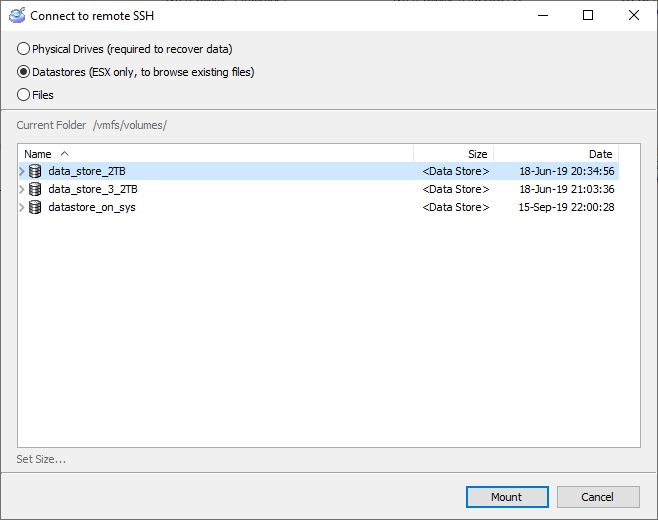Viewport: 658px width, 520px height.
Task: Expand the data_store_2TB tree node
Action: click(22, 171)
